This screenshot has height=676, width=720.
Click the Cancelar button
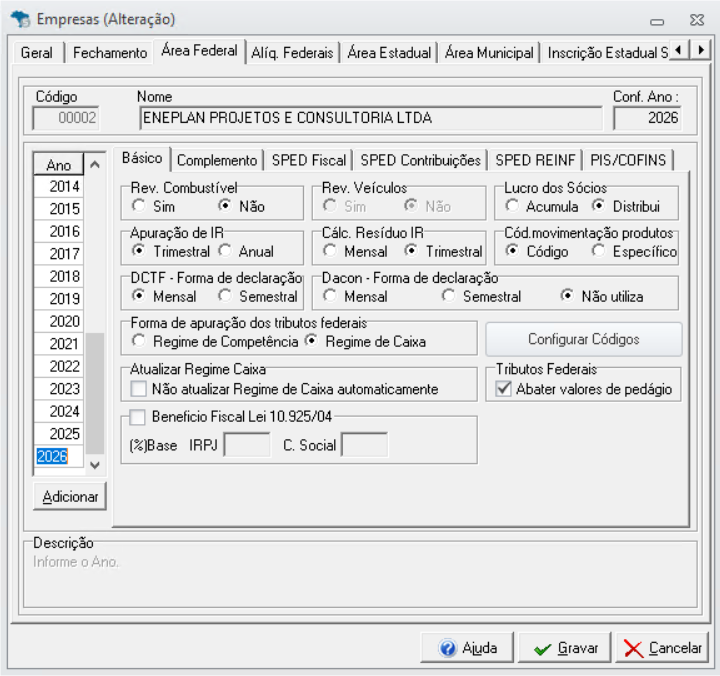[x=662, y=648]
